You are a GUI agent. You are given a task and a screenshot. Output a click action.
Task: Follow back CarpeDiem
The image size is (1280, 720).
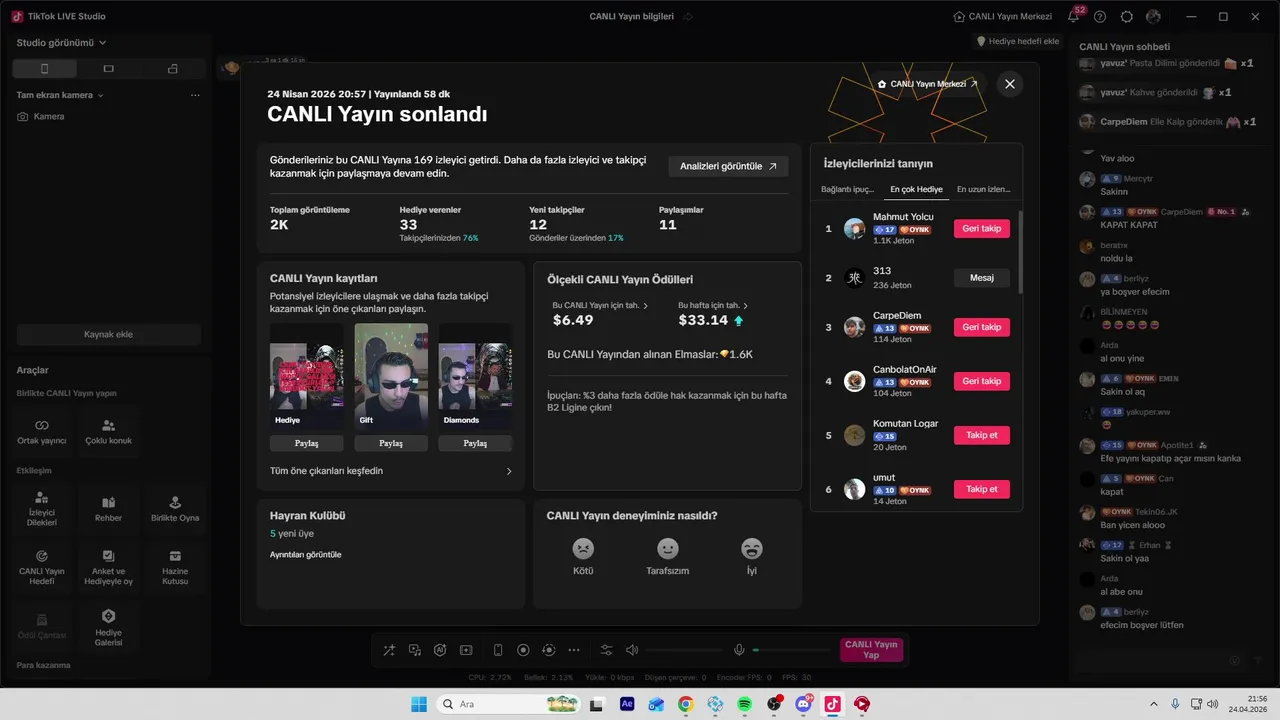pyautogui.click(x=982, y=327)
